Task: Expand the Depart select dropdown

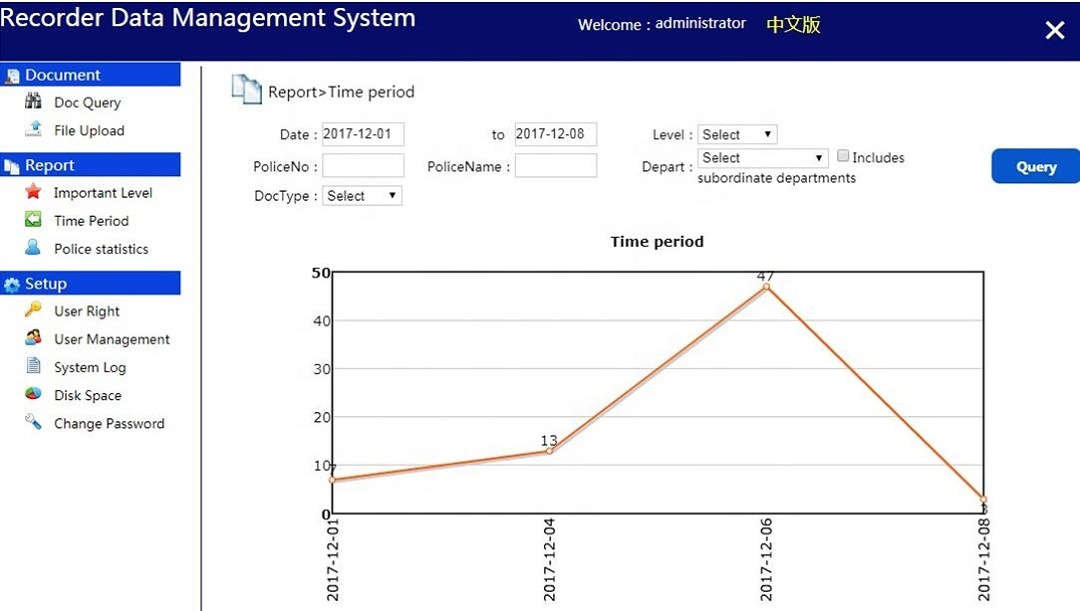Action: 762,158
